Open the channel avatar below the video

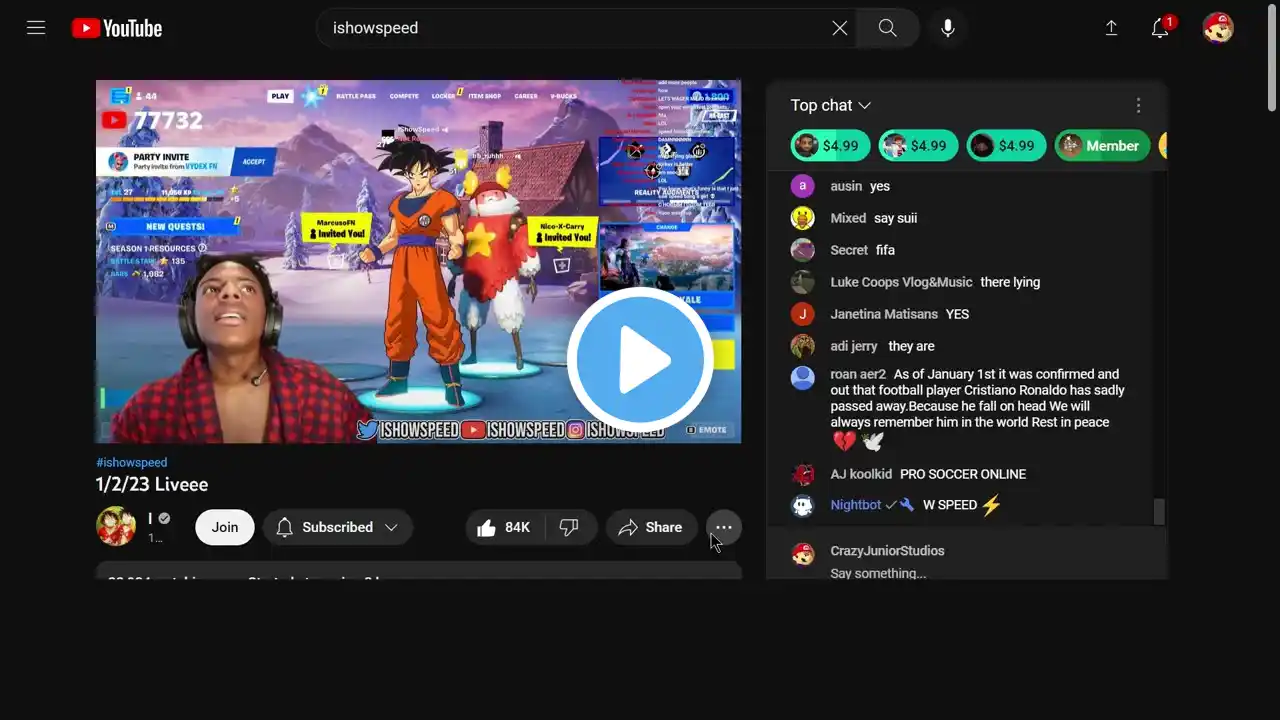pos(116,527)
